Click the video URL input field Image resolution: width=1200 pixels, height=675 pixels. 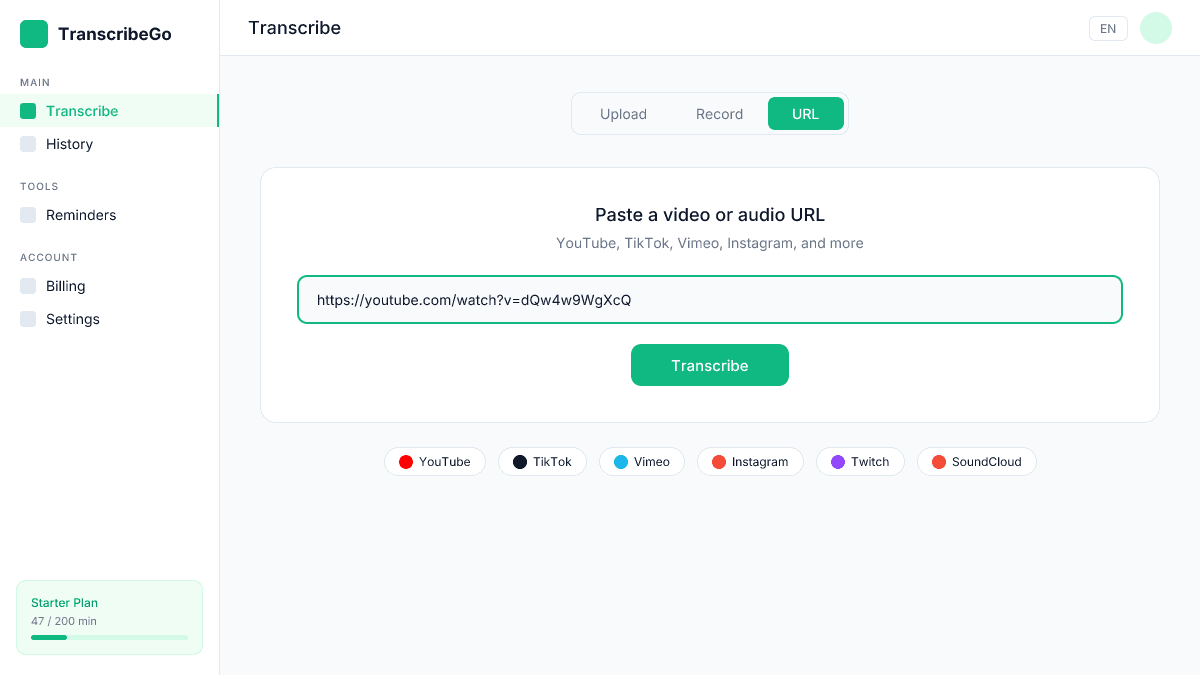(709, 299)
